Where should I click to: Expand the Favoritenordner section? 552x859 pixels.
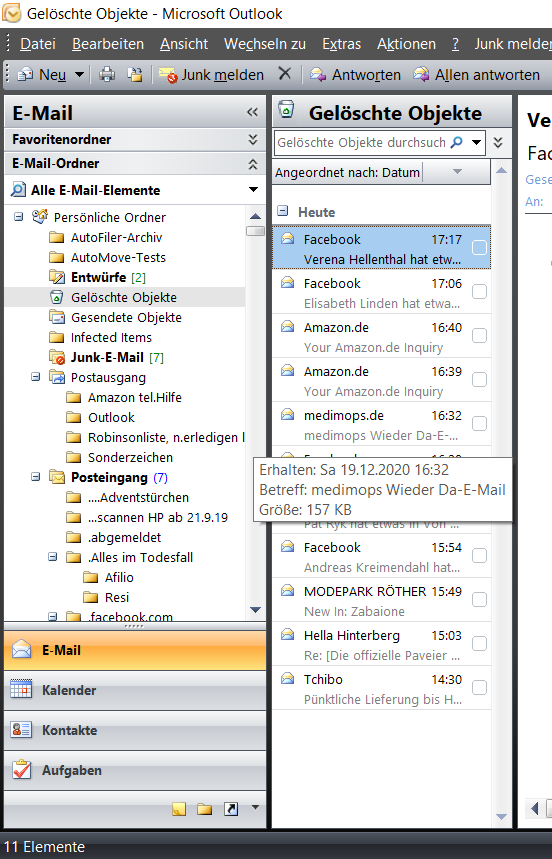[x=252, y=140]
